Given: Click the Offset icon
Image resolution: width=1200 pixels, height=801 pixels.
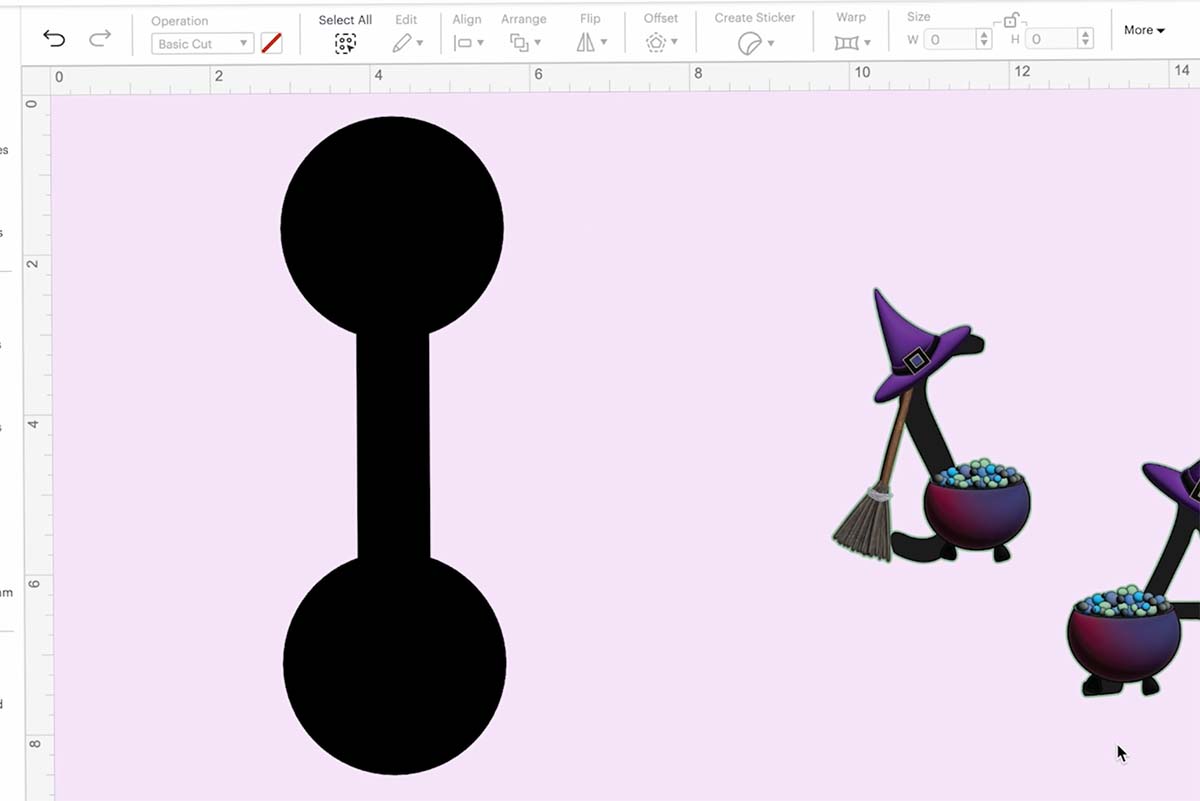Looking at the screenshot, I should tap(656, 43).
